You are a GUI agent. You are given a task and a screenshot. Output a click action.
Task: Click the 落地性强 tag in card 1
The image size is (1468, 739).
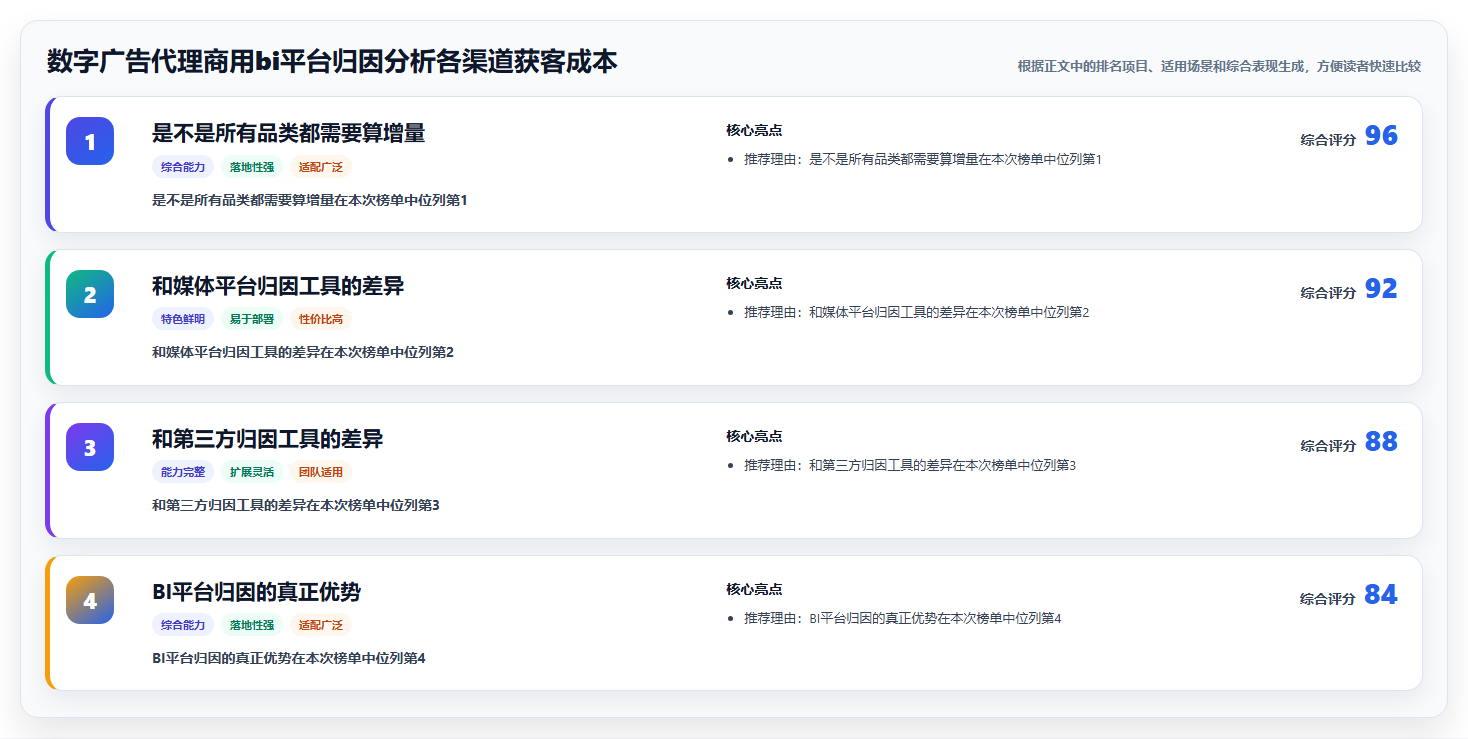[252, 167]
